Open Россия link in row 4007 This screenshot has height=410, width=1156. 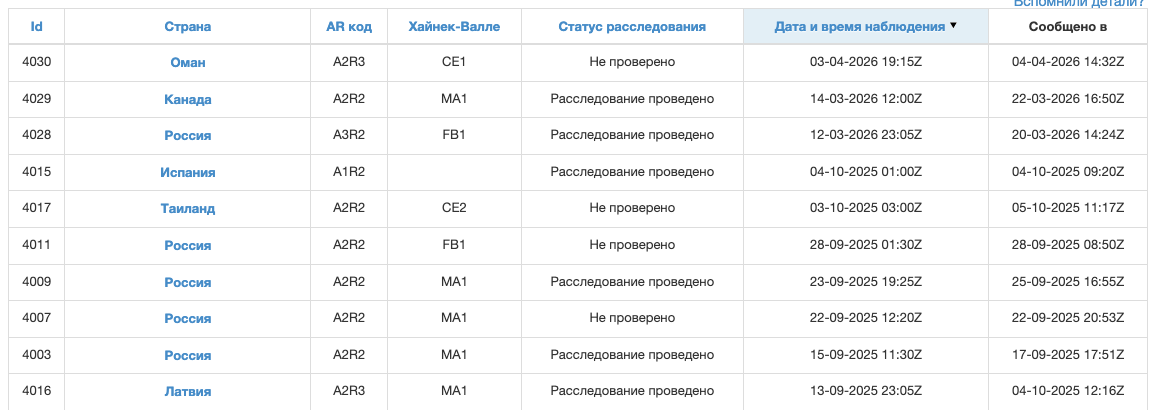pyautogui.click(x=187, y=319)
